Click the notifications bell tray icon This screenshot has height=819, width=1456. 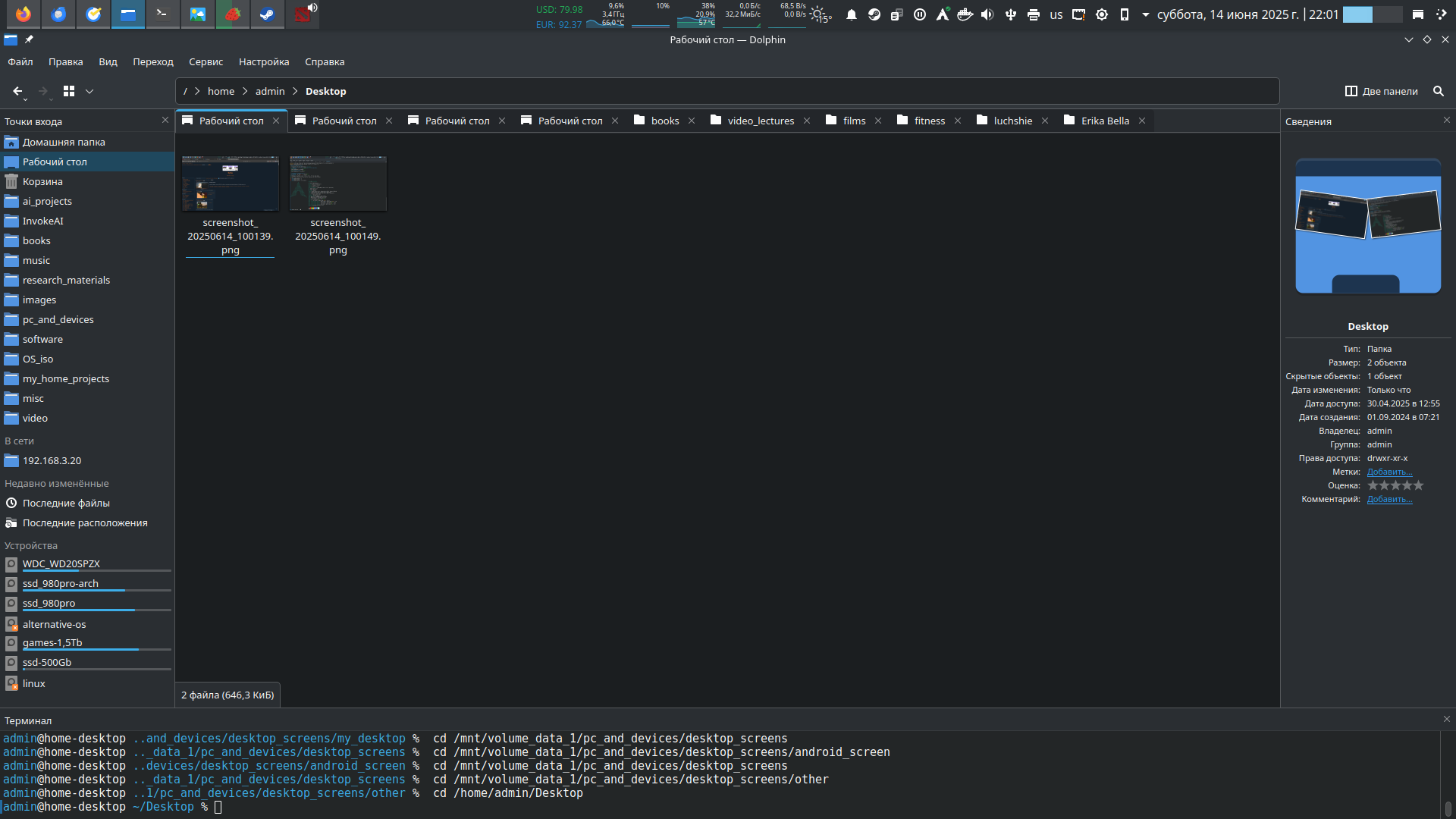pos(852,14)
